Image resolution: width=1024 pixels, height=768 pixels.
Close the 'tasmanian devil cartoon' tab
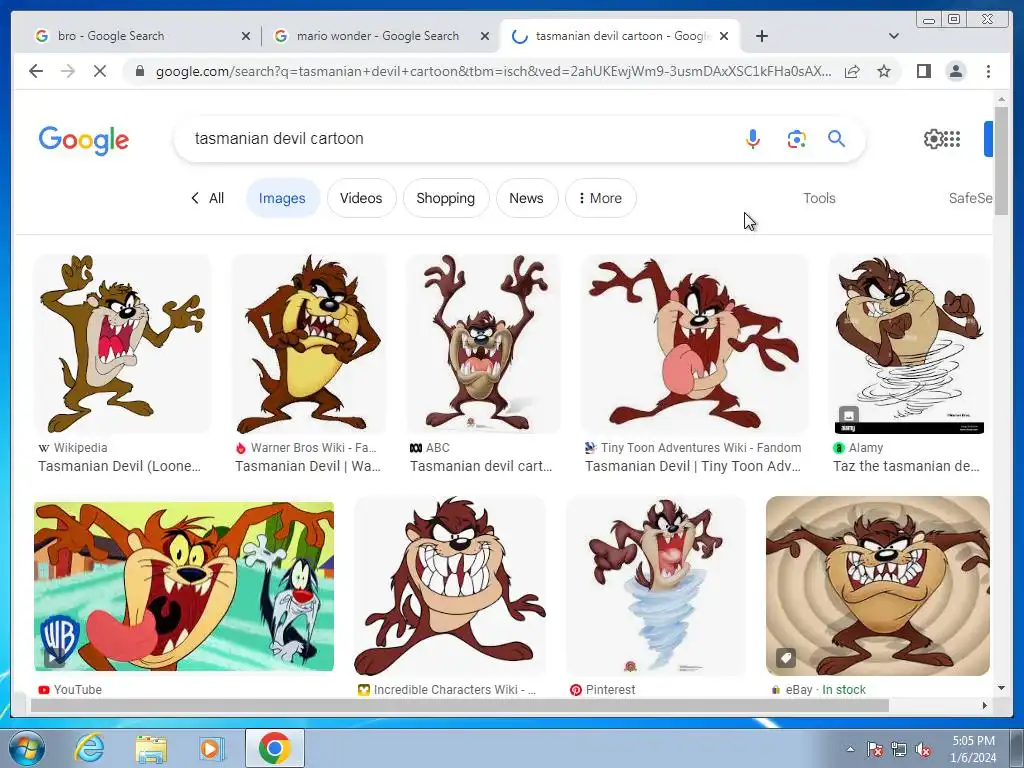pos(724,36)
